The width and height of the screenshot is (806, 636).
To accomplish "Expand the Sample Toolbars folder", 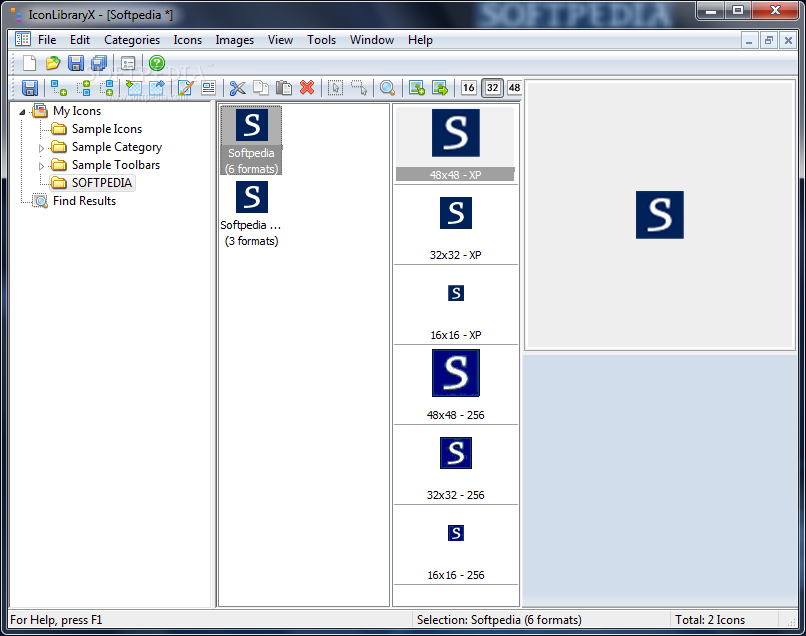I will (41, 166).
